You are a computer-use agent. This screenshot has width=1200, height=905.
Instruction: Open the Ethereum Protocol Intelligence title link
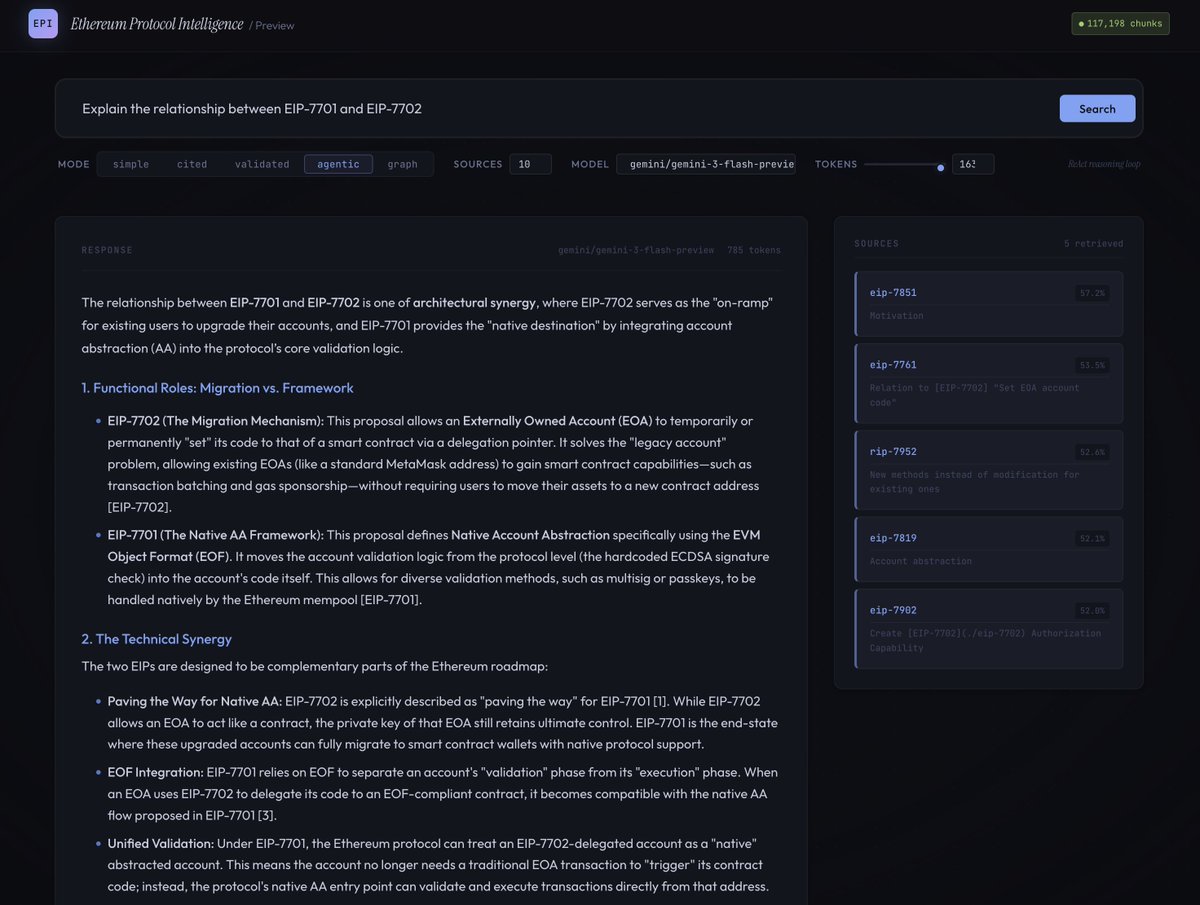[157, 24]
